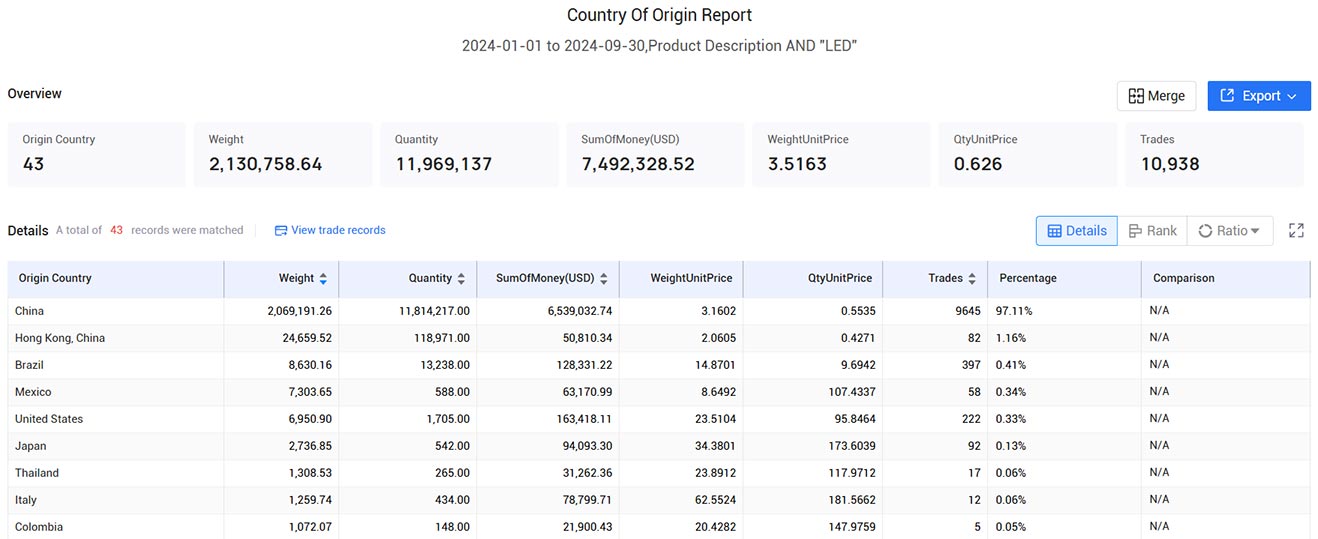Click the Percentage column header
Screen dimensions: 1318x539
[1027, 278]
